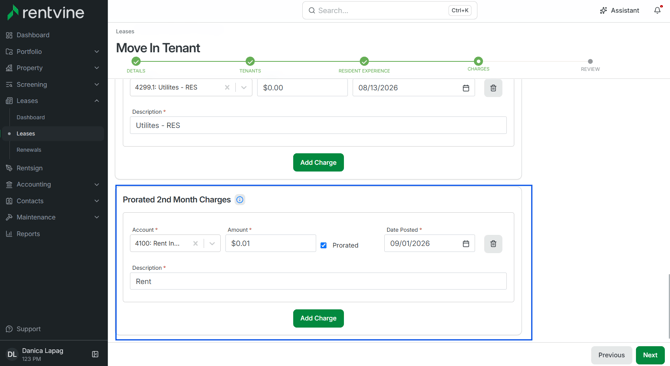
Task: Expand the Property menu chevron
Action: (97, 68)
